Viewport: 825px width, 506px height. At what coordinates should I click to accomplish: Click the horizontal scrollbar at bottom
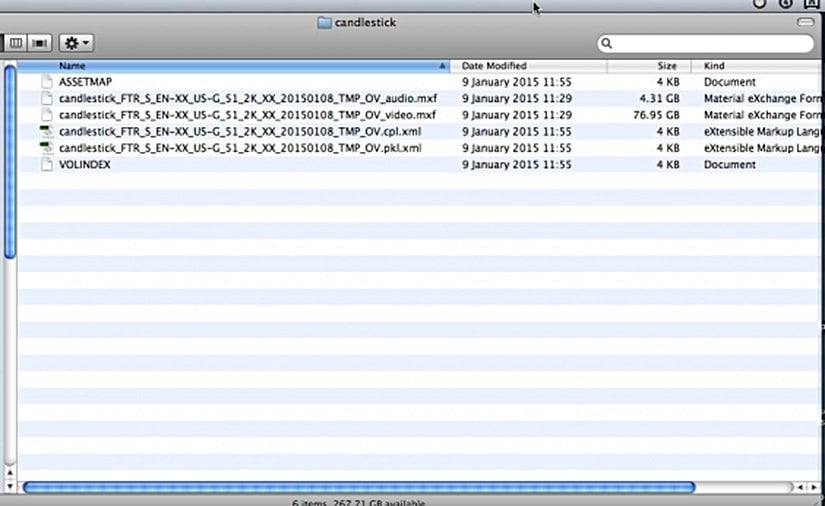tap(358, 487)
